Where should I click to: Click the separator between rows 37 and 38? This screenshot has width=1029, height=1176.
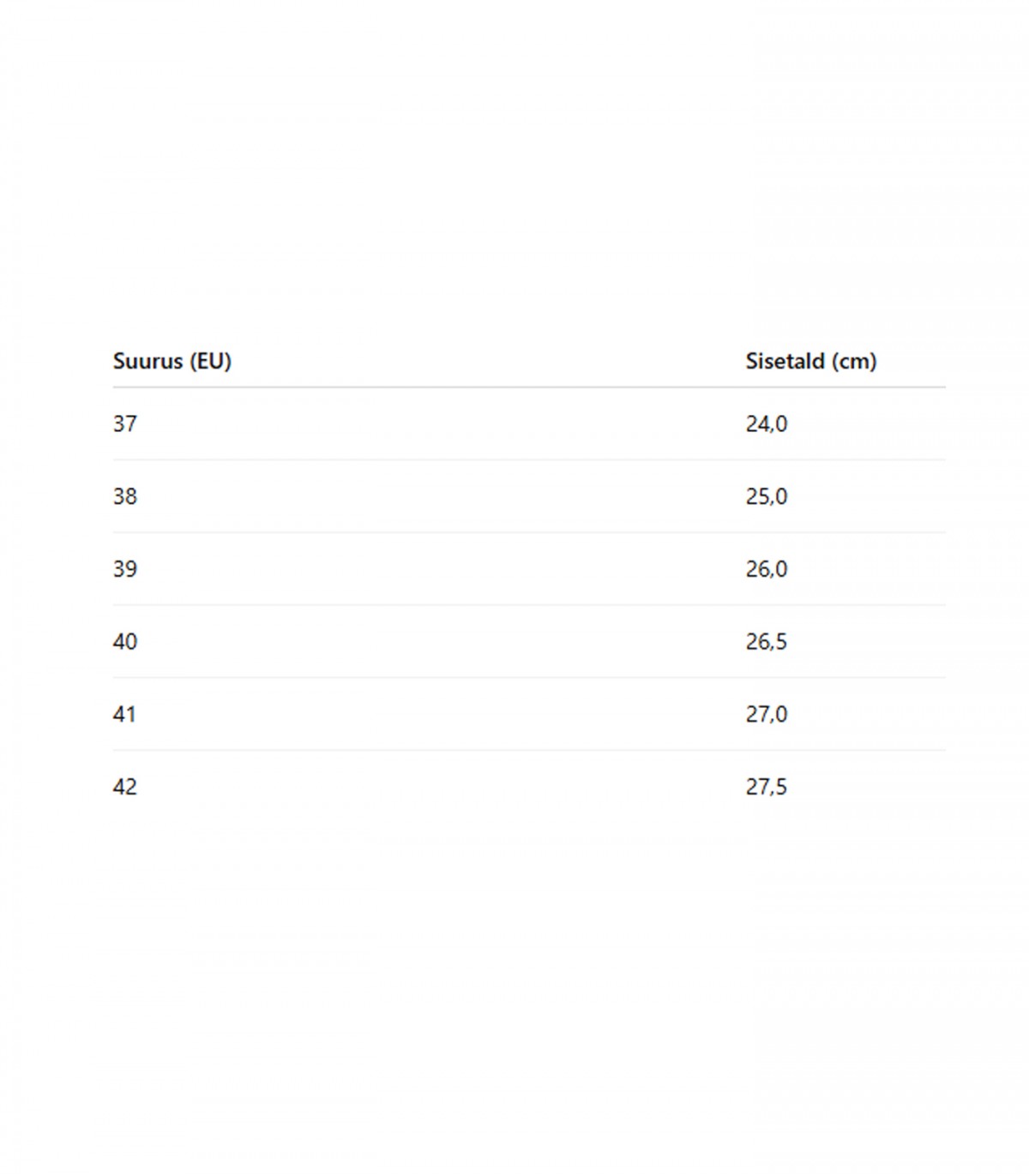click(x=528, y=460)
